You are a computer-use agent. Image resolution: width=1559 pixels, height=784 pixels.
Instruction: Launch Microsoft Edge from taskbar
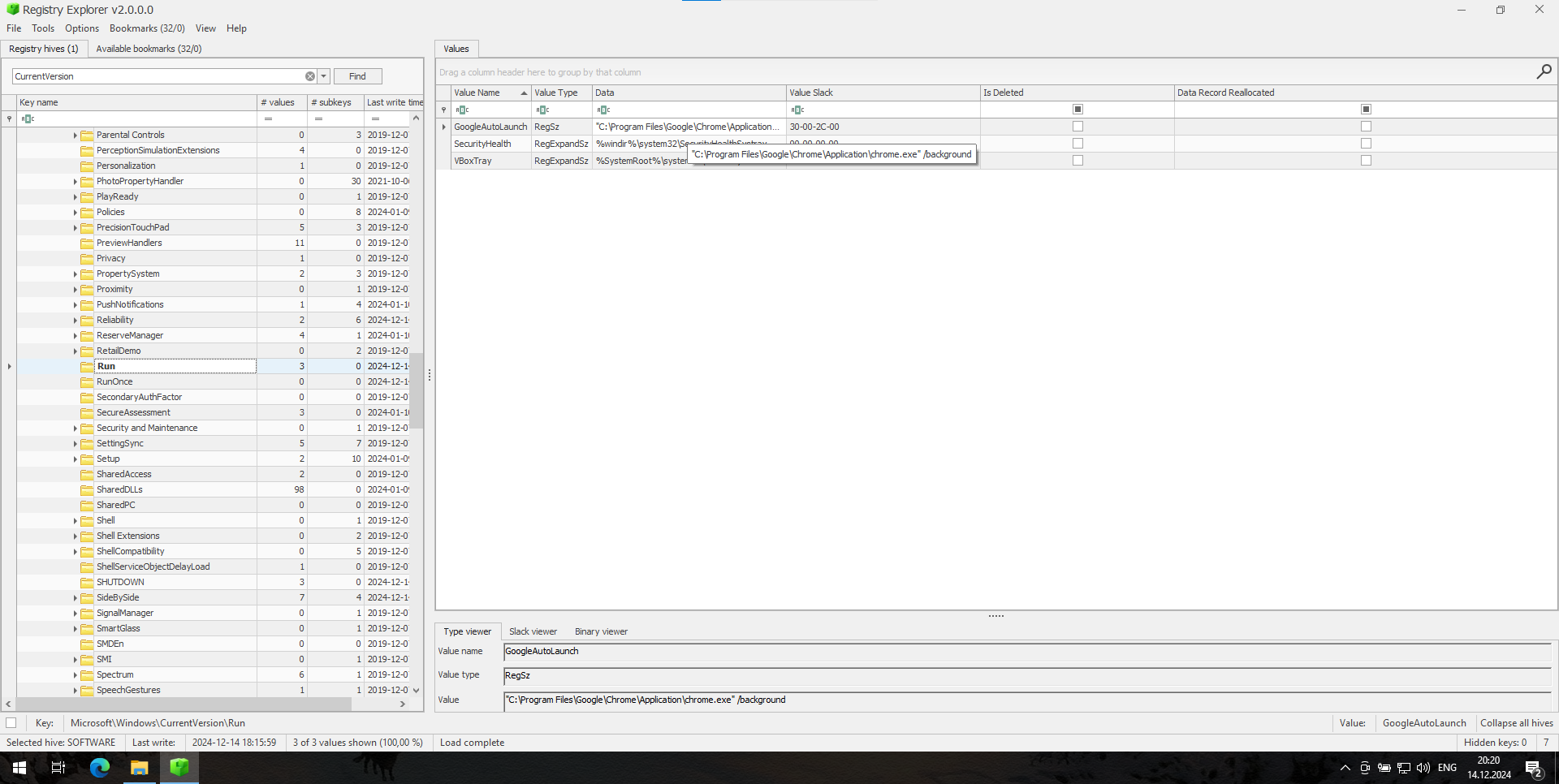(100, 768)
